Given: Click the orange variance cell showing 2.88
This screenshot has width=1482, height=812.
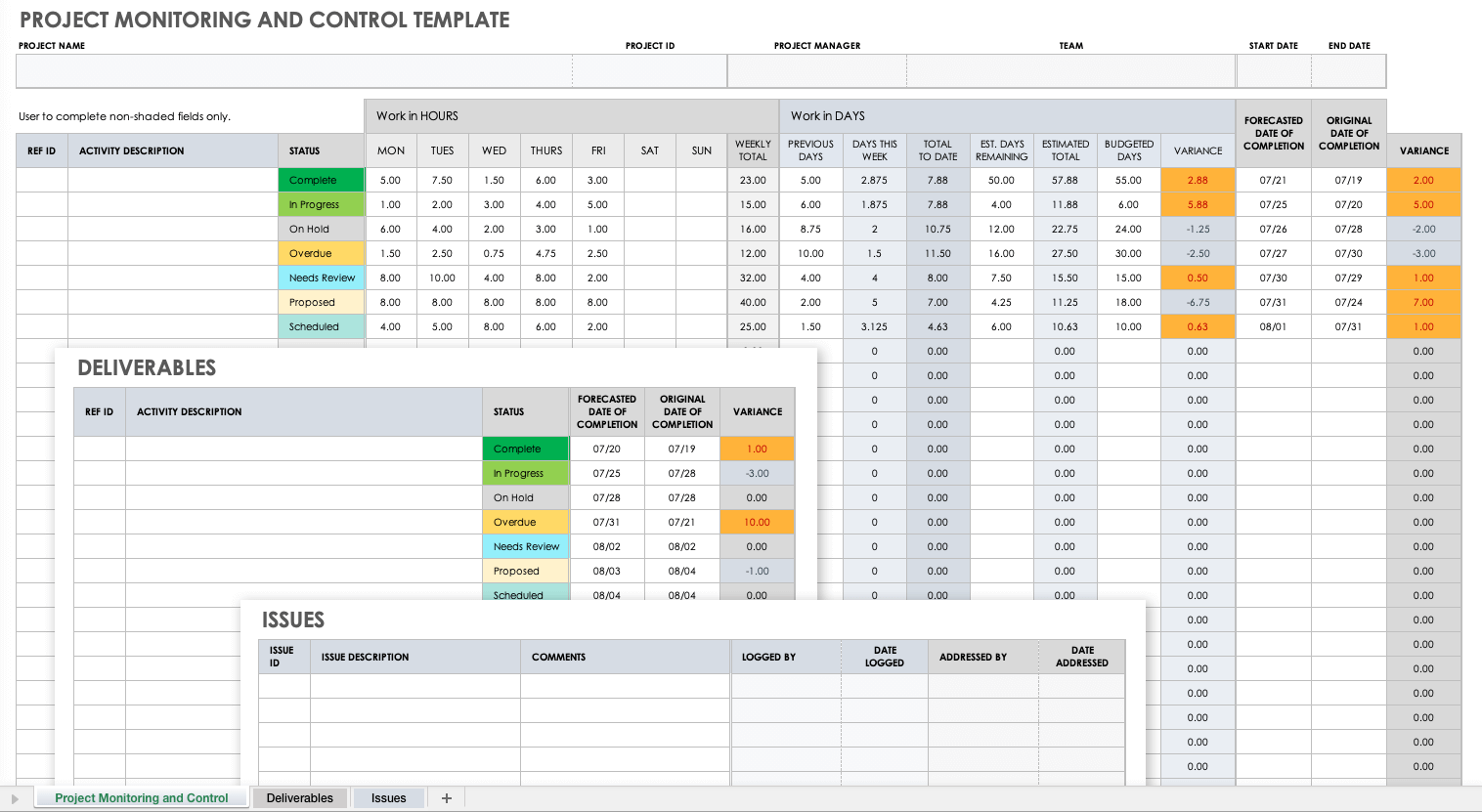Looking at the screenshot, I should [1197, 180].
